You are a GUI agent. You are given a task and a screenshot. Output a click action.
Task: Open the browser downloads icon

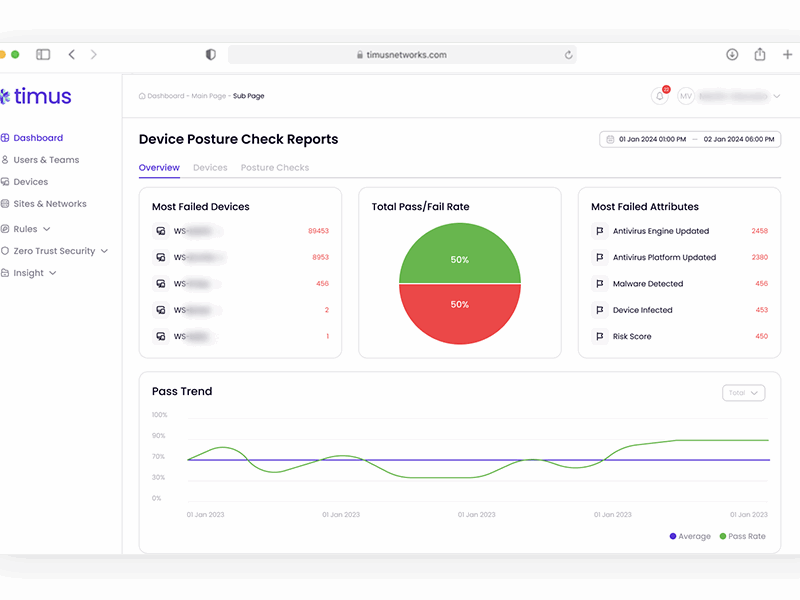point(732,55)
